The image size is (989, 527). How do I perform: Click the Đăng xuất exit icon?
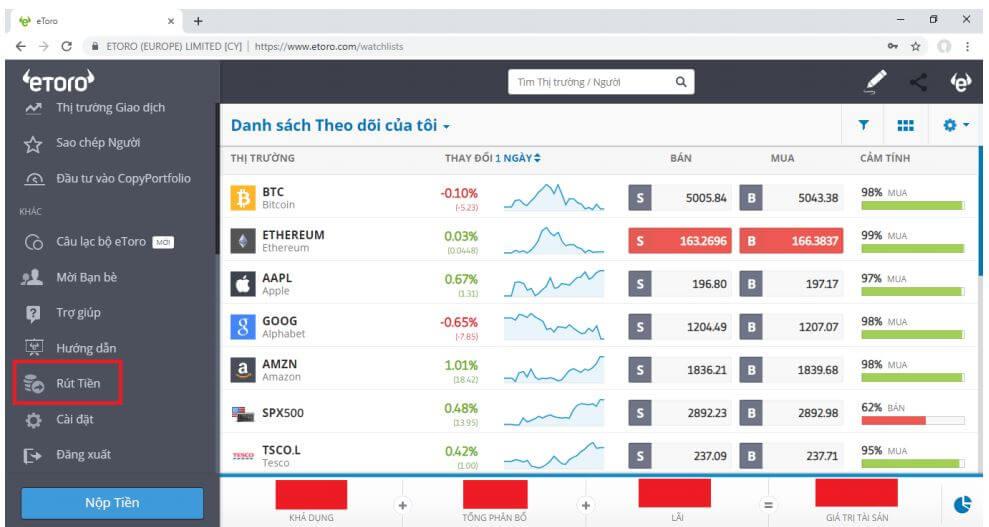tap(32, 455)
